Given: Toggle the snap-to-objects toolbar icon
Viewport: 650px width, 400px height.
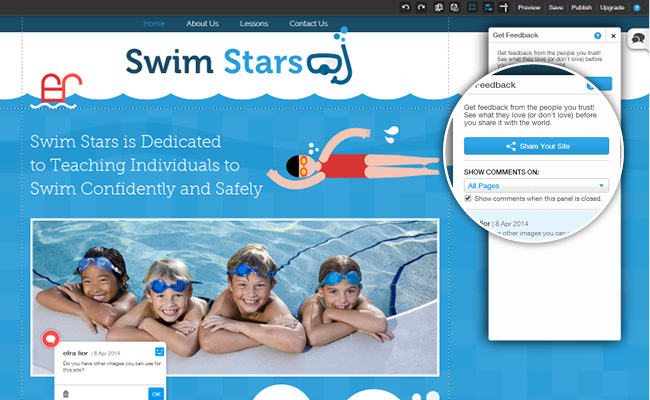Looking at the screenshot, I should [x=488, y=7].
